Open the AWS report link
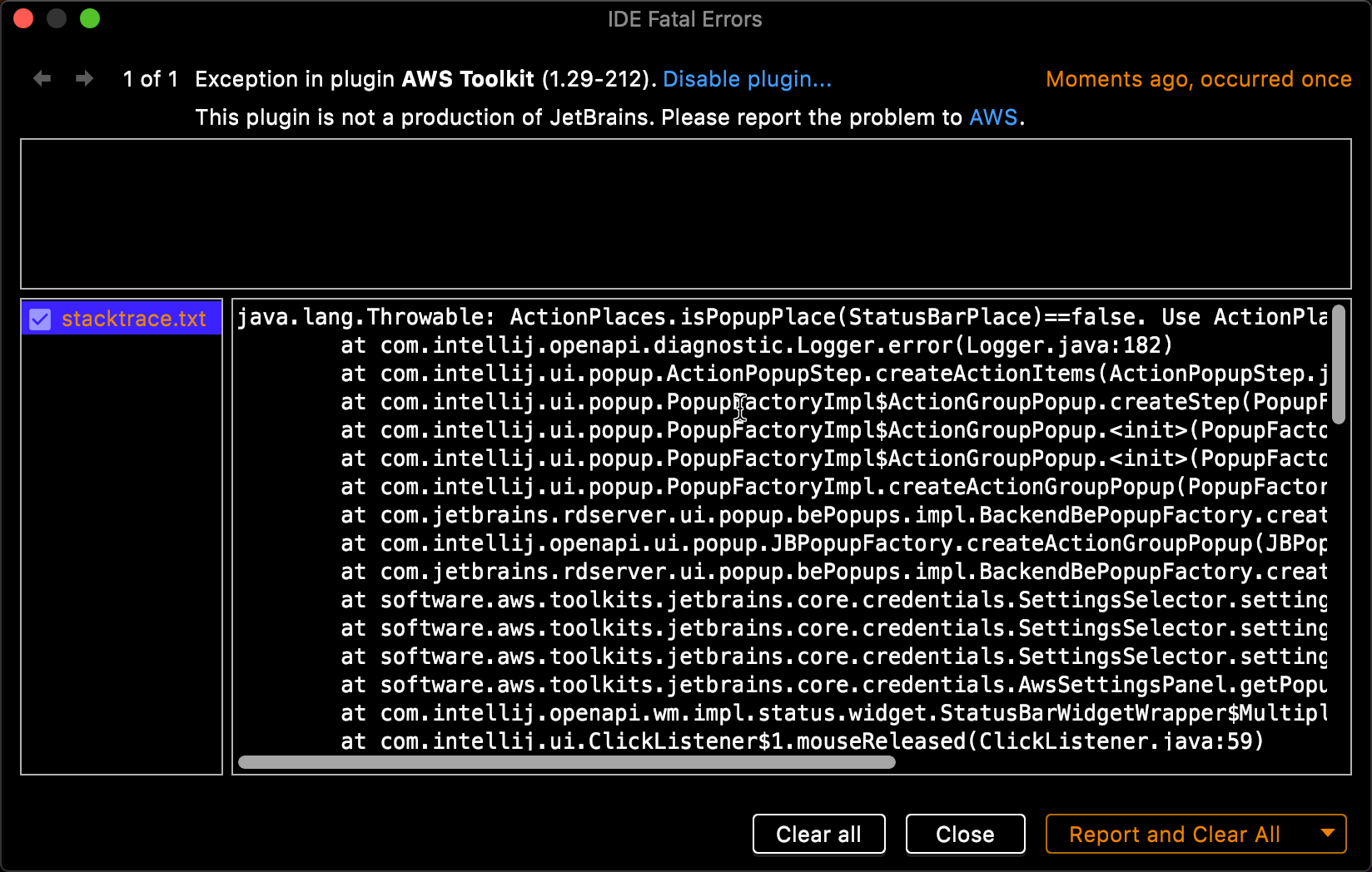This screenshot has width=1372, height=872. tap(993, 117)
